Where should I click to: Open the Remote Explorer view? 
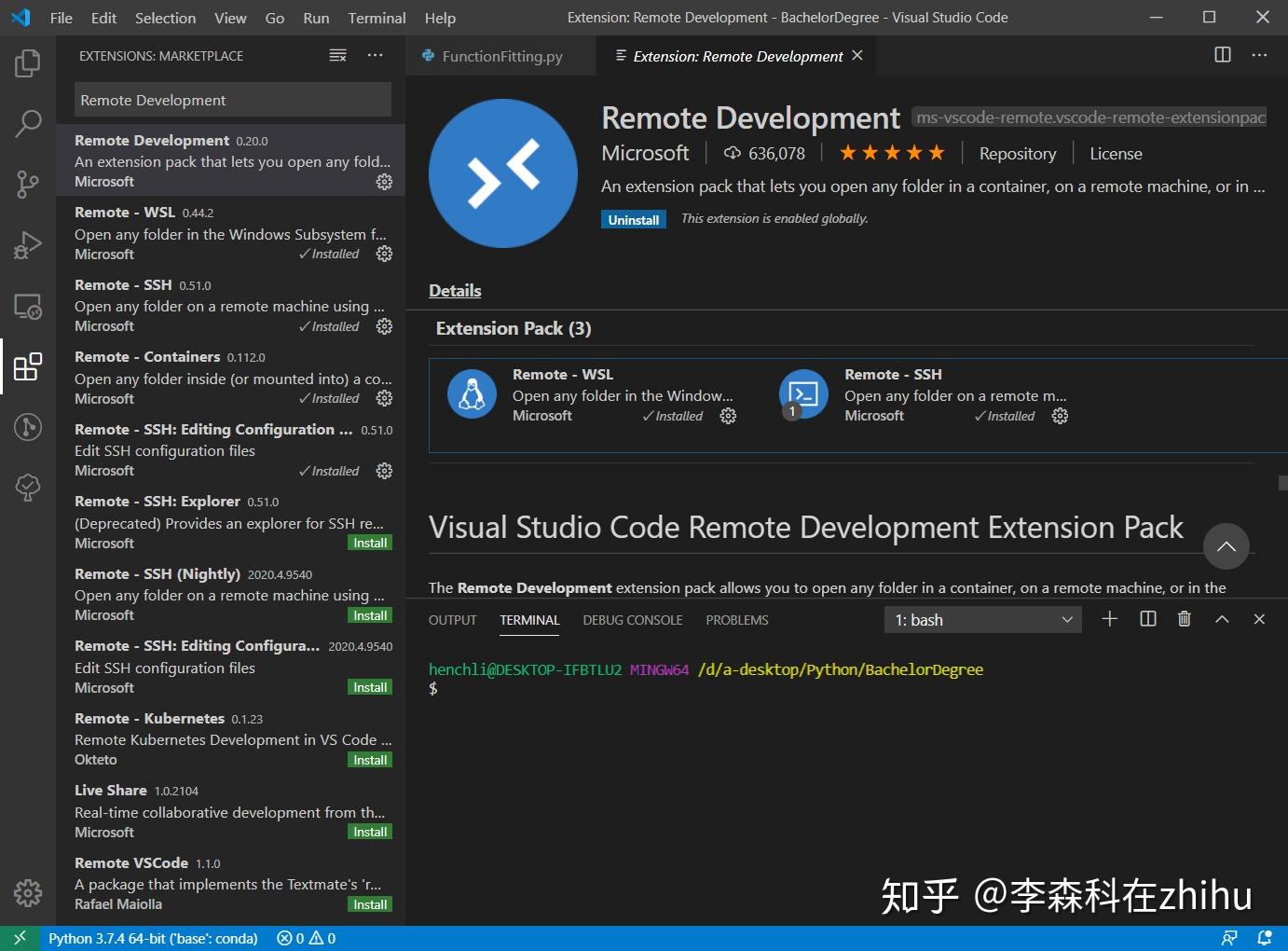coord(27,306)
